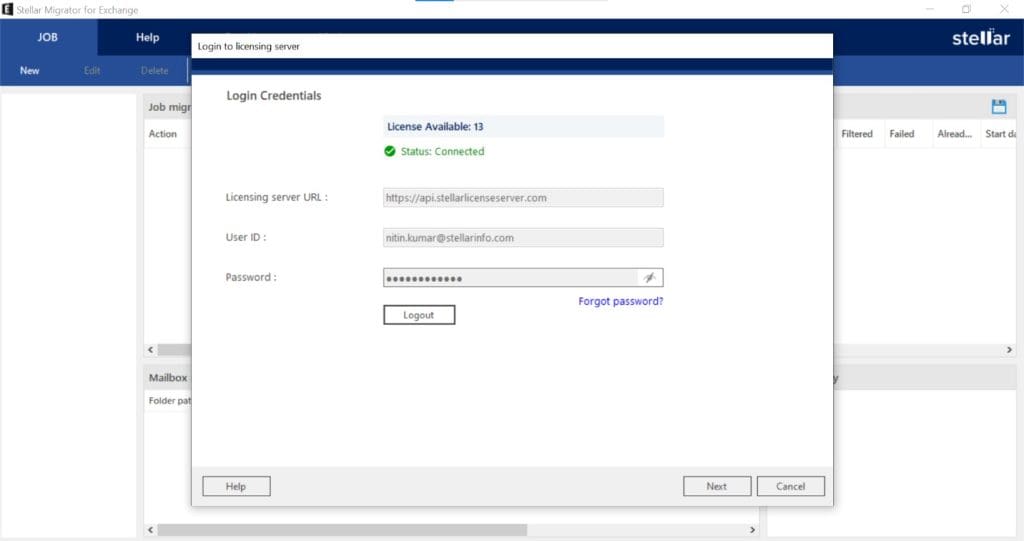Image resolution: width=1024 pixels, height=541 pixels.
Task: Click left arrow of job table scrollbar
Action: 151,350
